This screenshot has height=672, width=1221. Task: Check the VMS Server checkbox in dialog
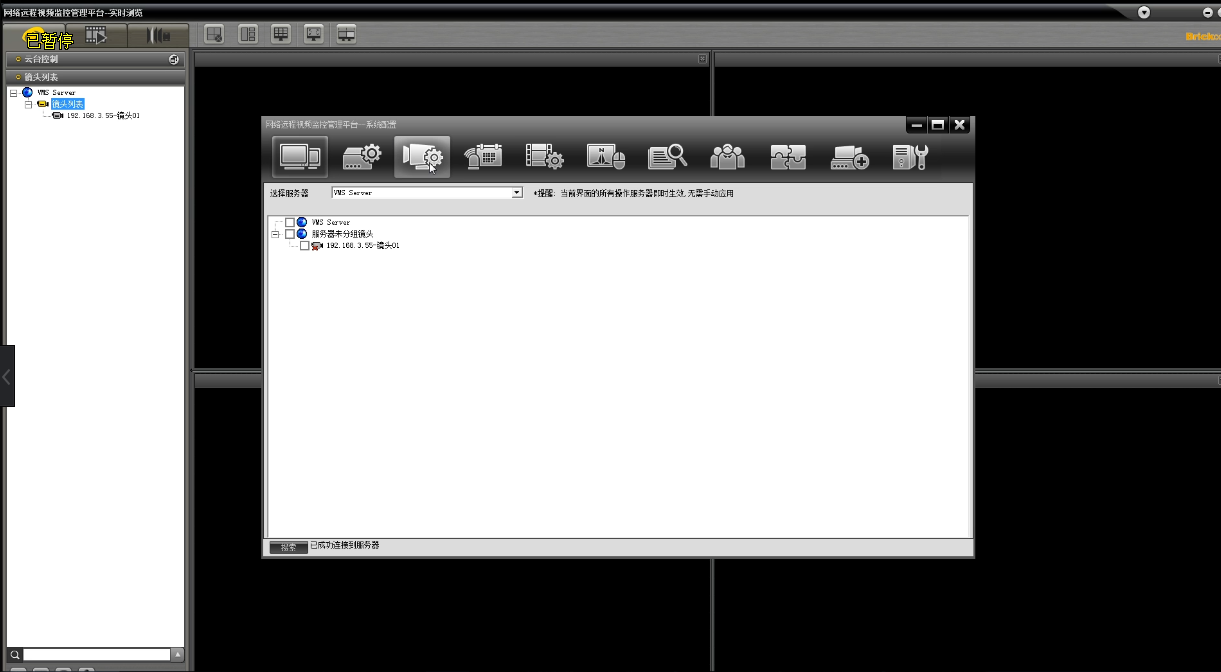tap(290, 222)
